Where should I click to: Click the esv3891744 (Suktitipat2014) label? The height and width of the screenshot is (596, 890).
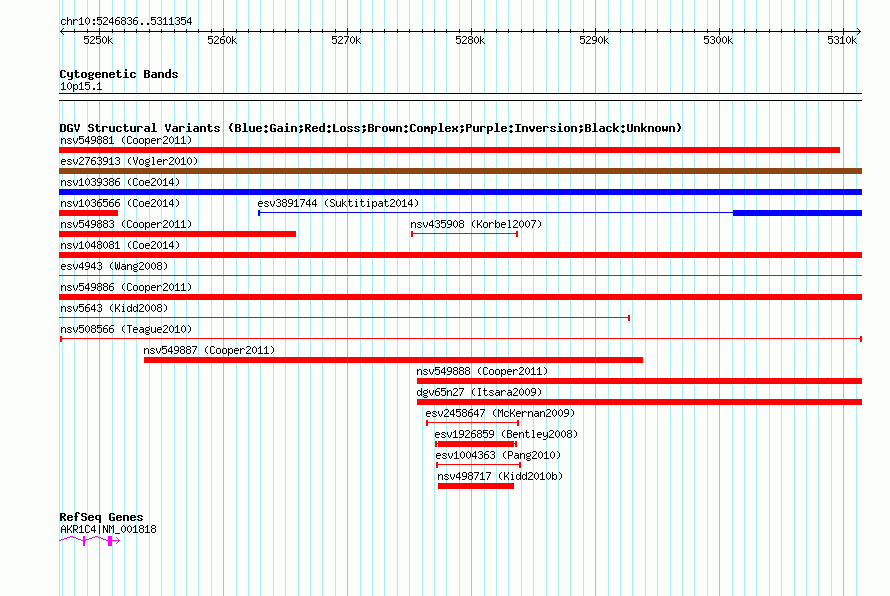click(x=338, y=203)
